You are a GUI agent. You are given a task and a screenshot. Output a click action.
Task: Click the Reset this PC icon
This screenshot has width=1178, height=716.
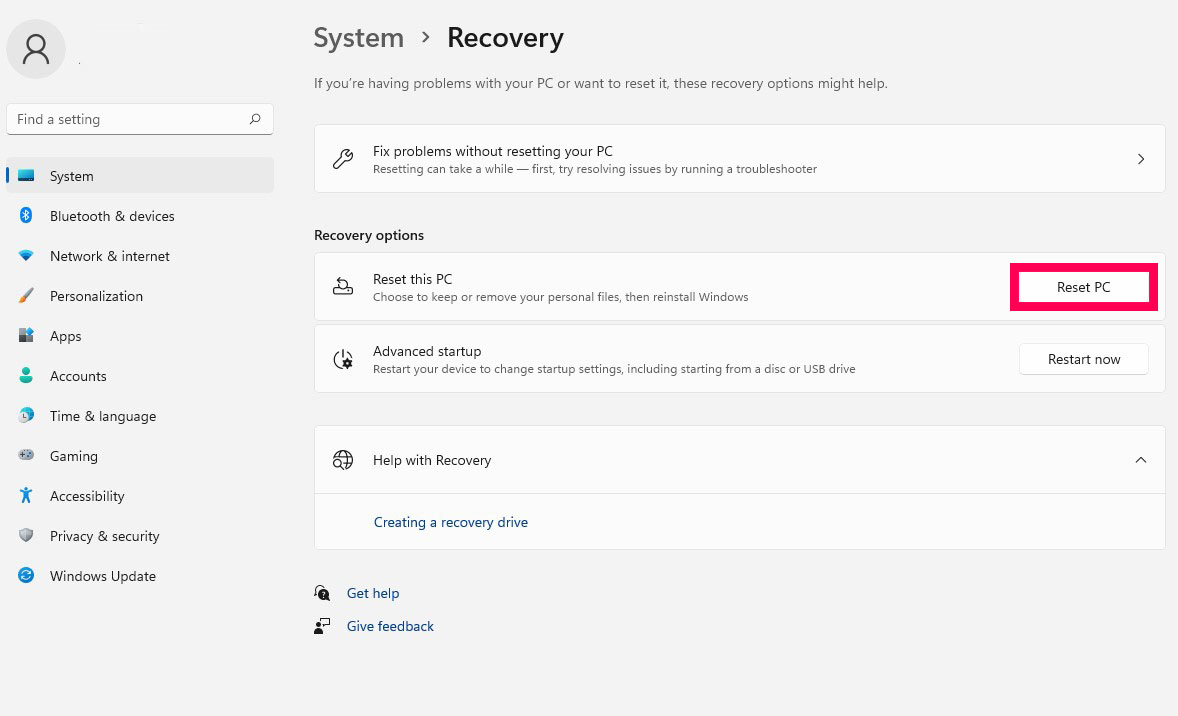point(343,286)
